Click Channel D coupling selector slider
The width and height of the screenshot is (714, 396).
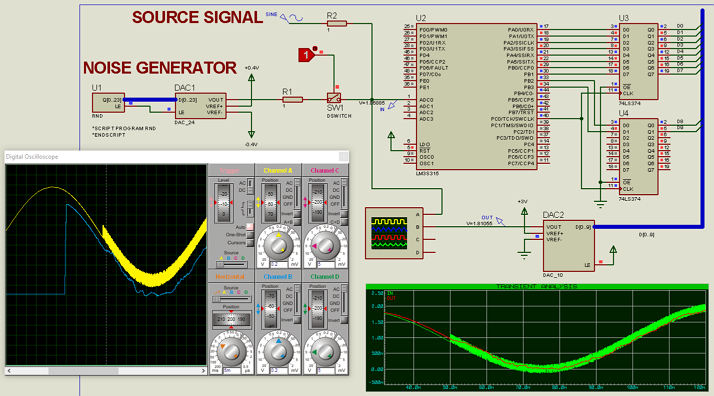[344, 300]
